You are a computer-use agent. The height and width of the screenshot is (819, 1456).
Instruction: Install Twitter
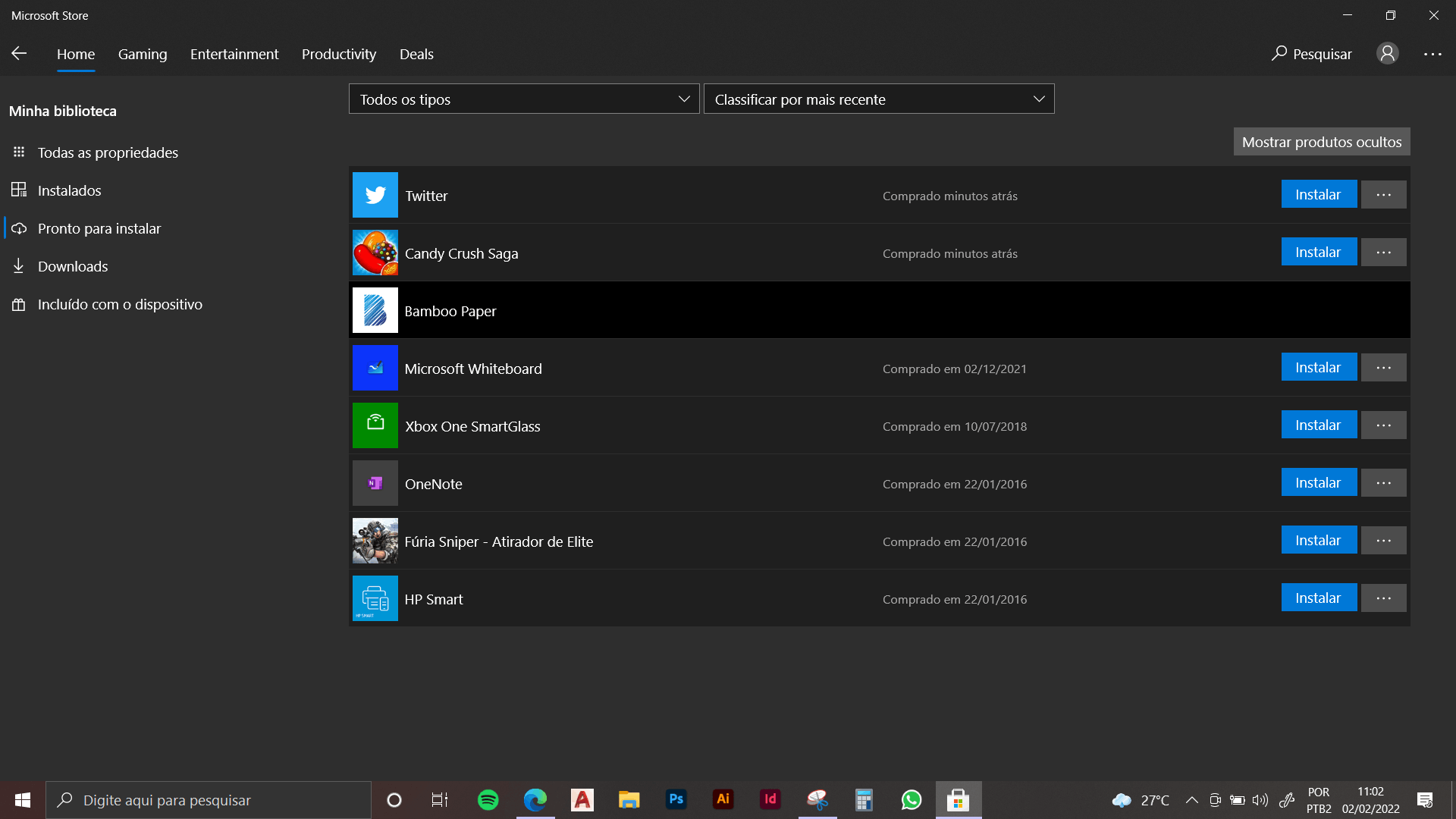tap(1319, 194)
